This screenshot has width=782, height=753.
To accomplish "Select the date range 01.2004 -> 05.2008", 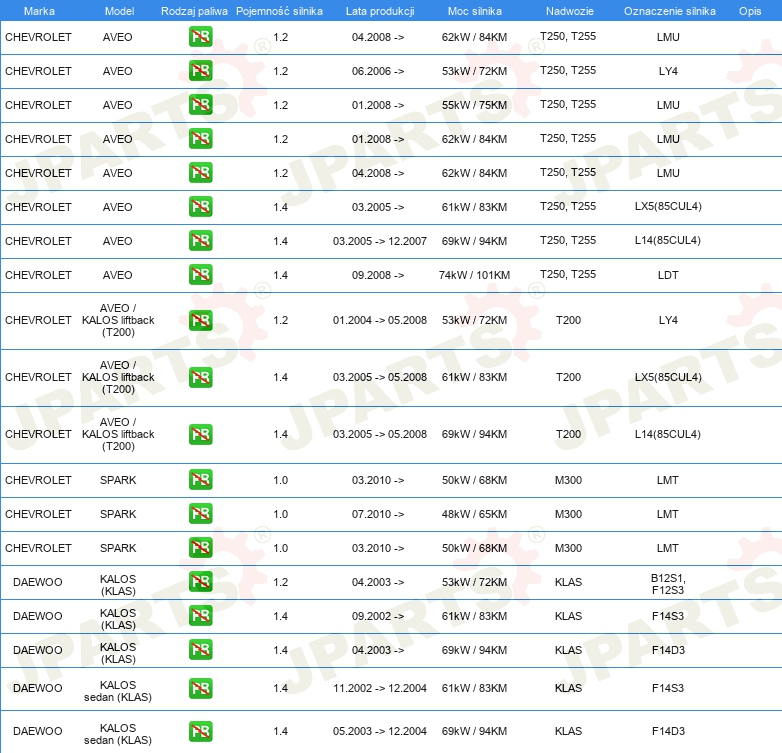I will click(380, 320).
